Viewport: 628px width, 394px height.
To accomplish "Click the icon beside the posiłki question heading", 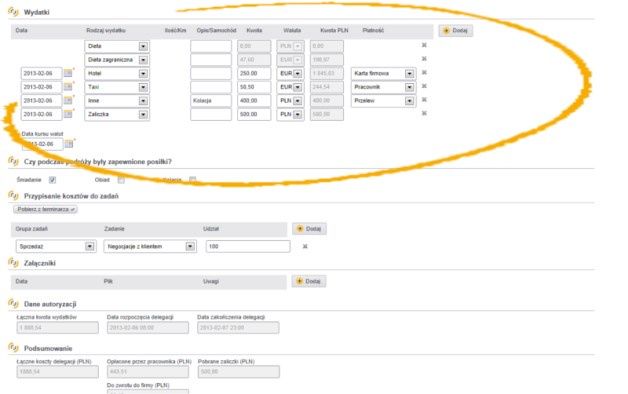I will point(13,161).
